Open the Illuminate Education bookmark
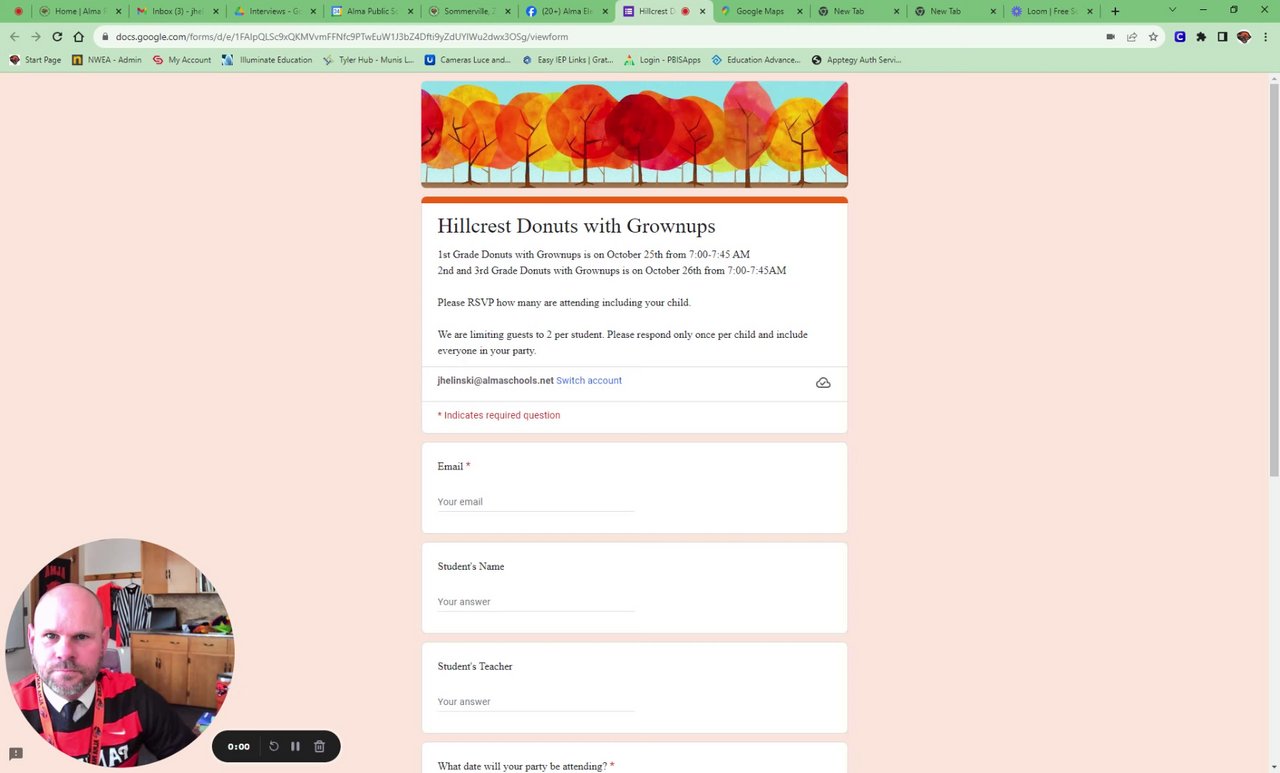 pos(267,60)
